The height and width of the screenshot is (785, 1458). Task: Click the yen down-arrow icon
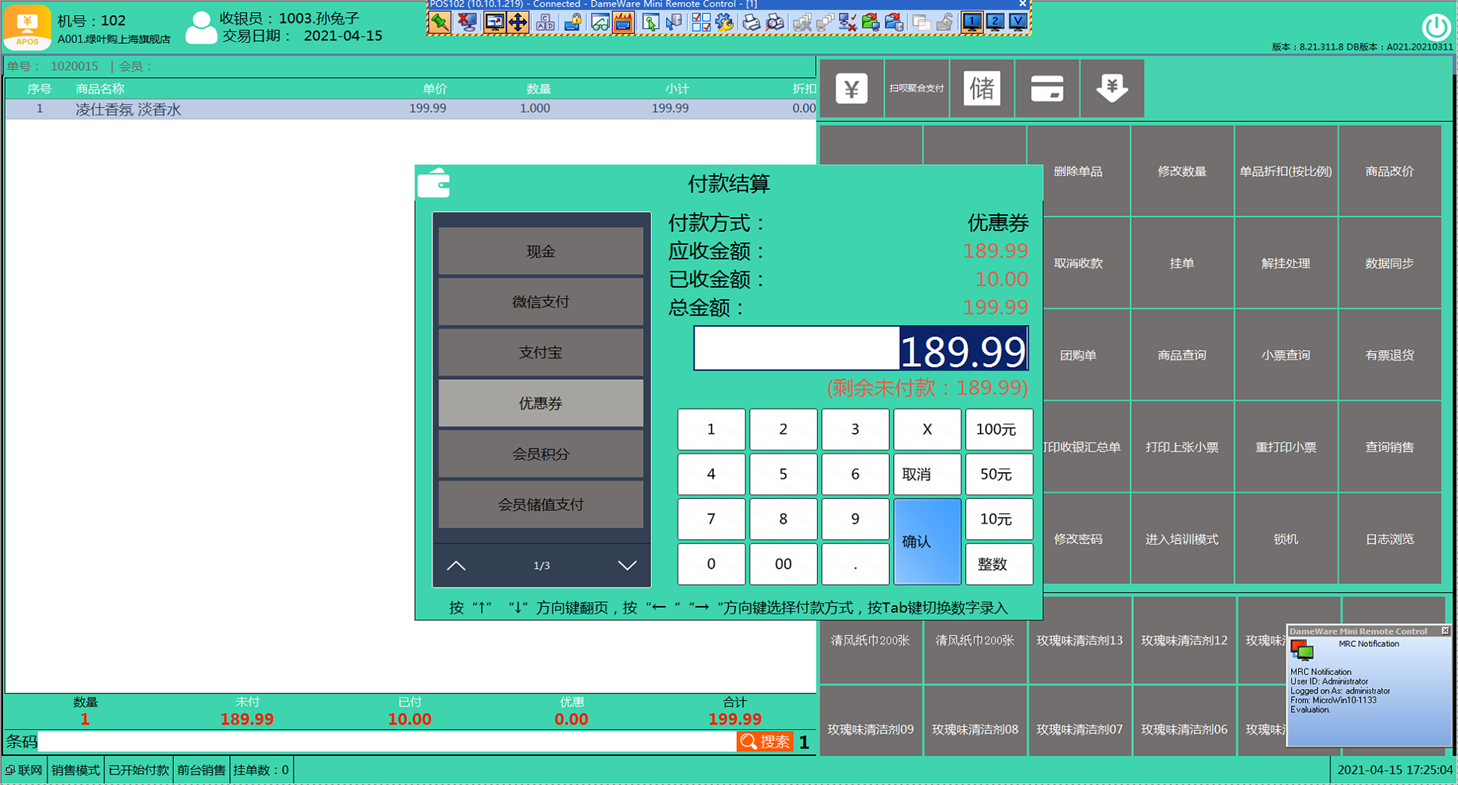(x=1112, y=89)
